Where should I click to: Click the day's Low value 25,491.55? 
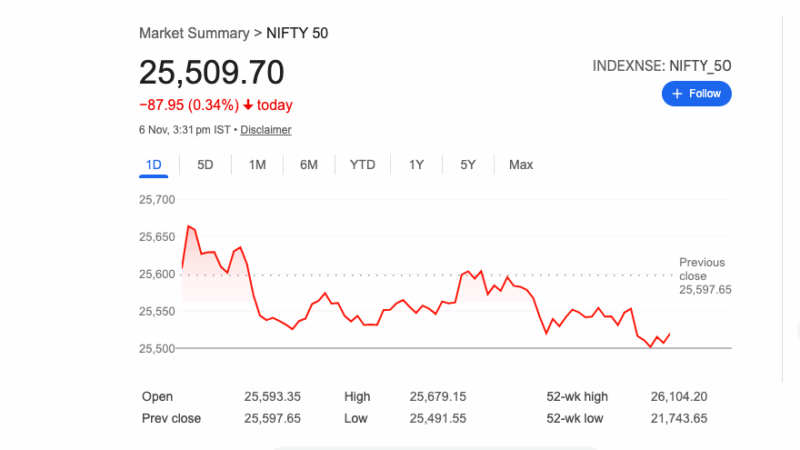click(x=438, y=418)
